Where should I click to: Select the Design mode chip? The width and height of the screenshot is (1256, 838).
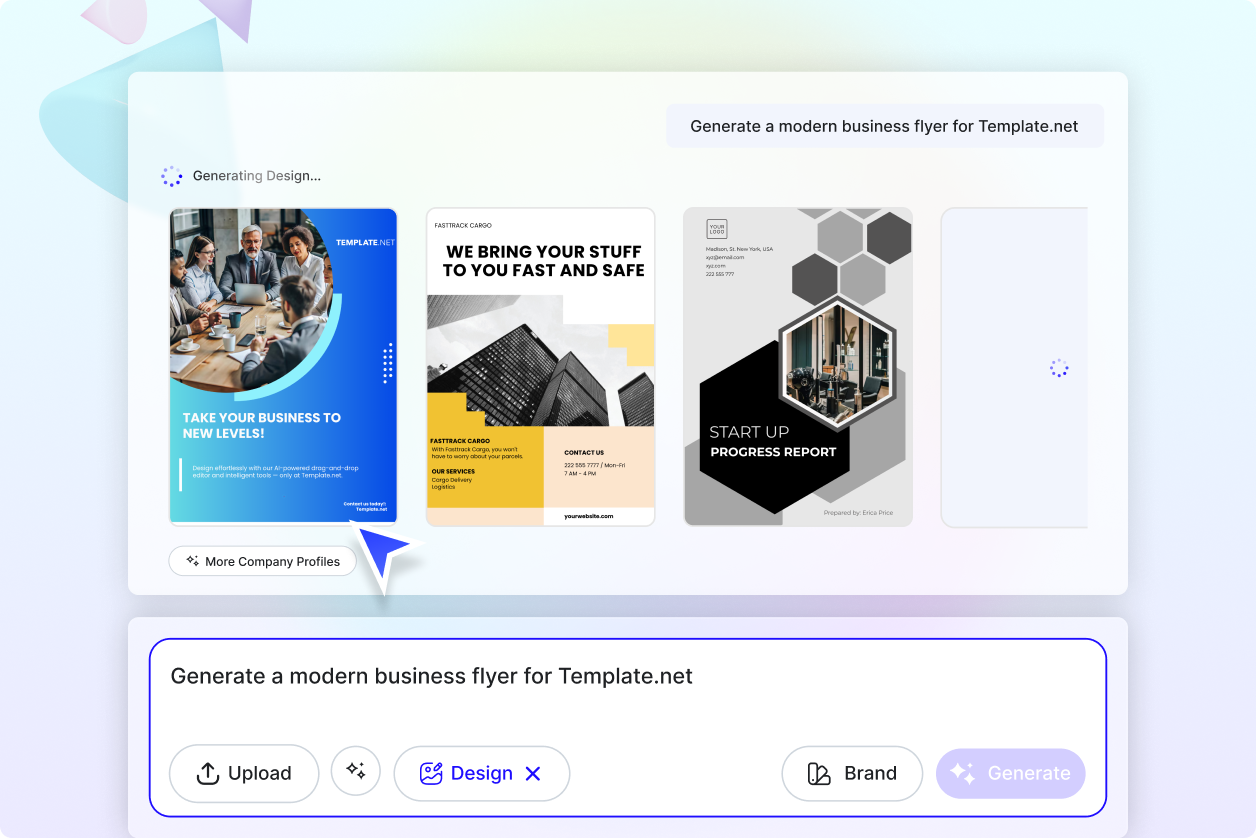[x=481, y=773]
